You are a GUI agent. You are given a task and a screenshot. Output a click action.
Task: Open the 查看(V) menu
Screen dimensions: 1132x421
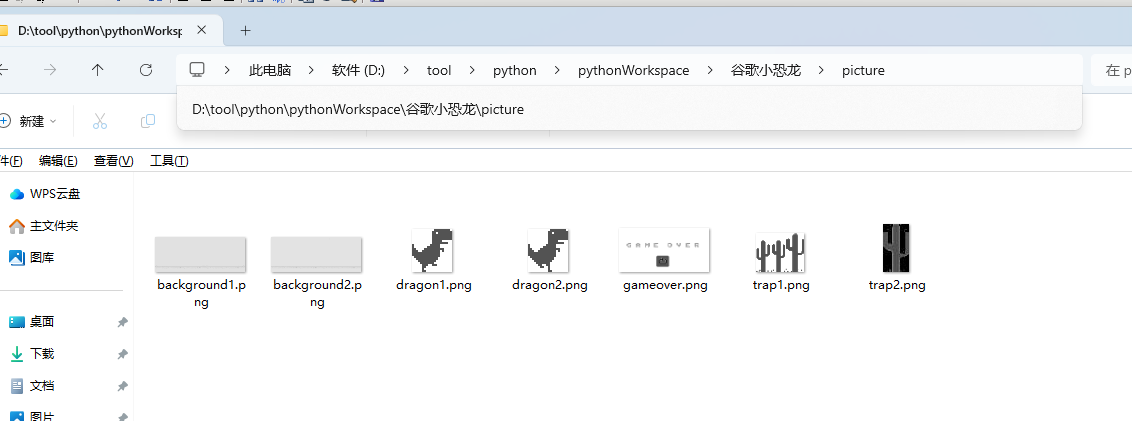(113, 161)
